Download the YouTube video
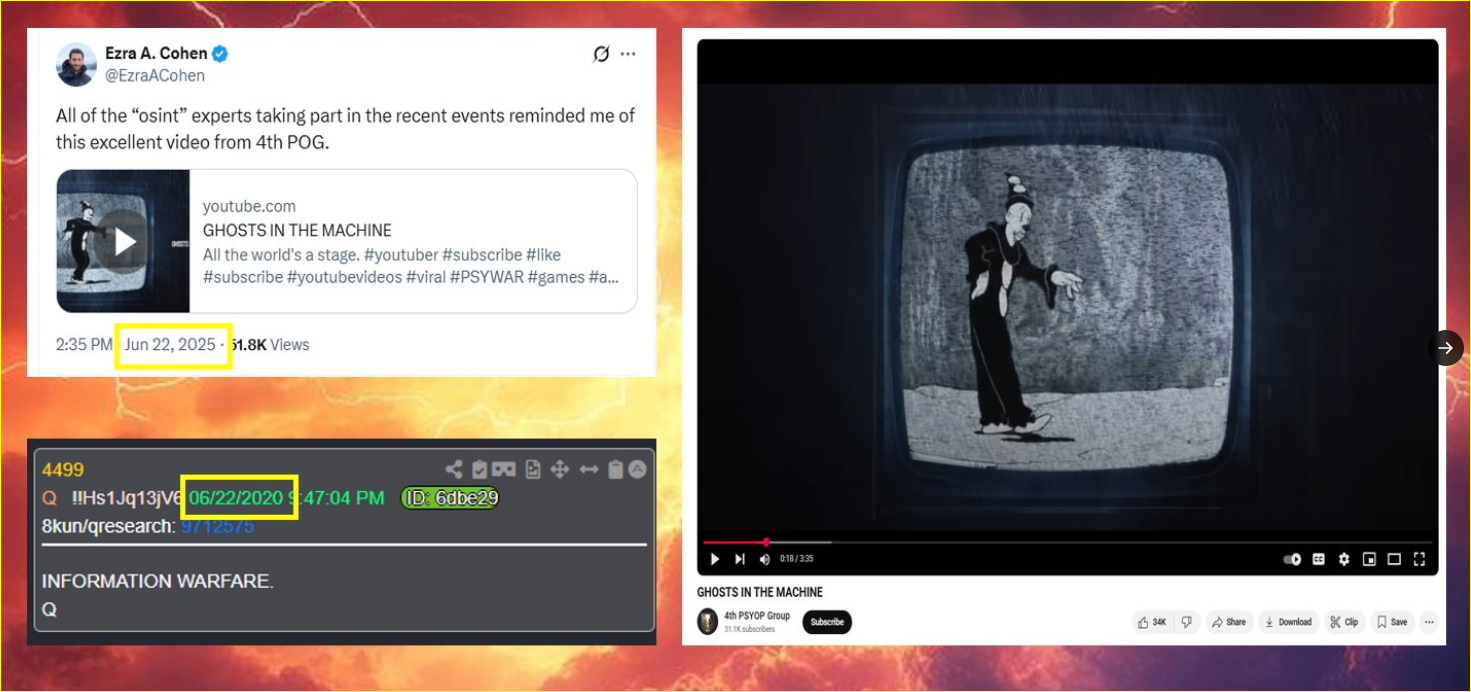Screen dimensions: 1471x692 [1288, 622]
